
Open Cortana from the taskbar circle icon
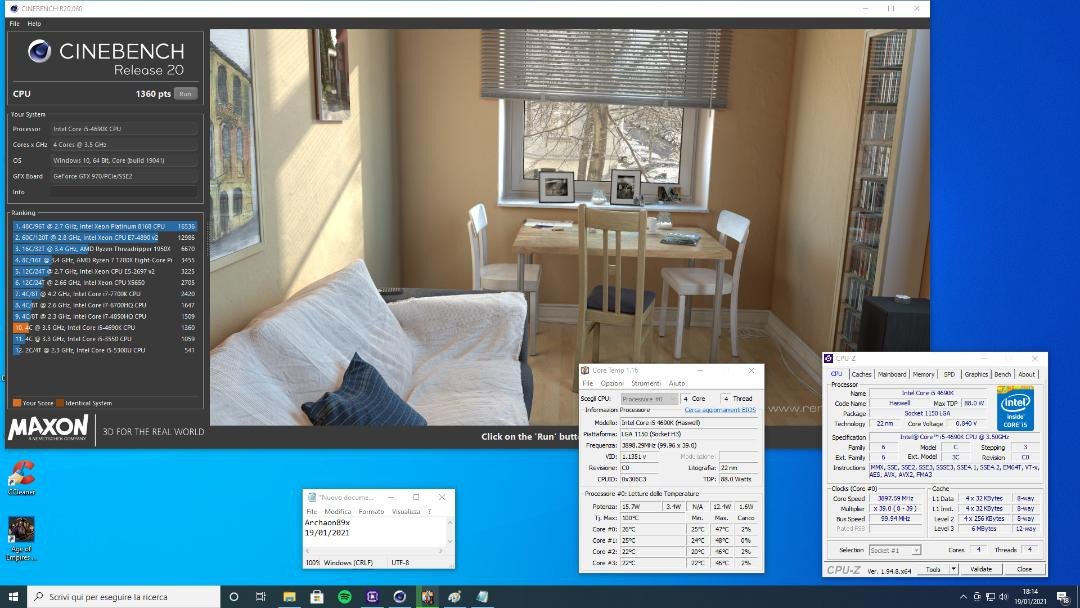(233, 596)
